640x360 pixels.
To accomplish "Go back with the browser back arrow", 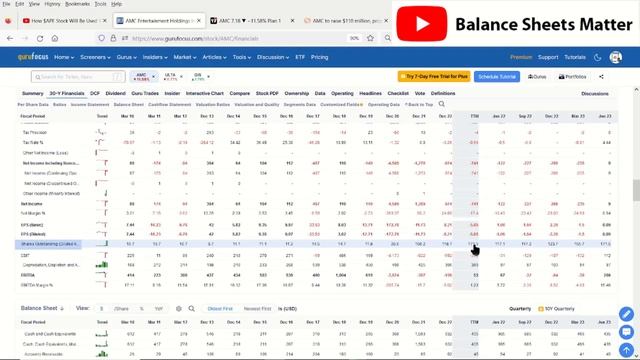I will pyautogui.click(x=10, y=38).
